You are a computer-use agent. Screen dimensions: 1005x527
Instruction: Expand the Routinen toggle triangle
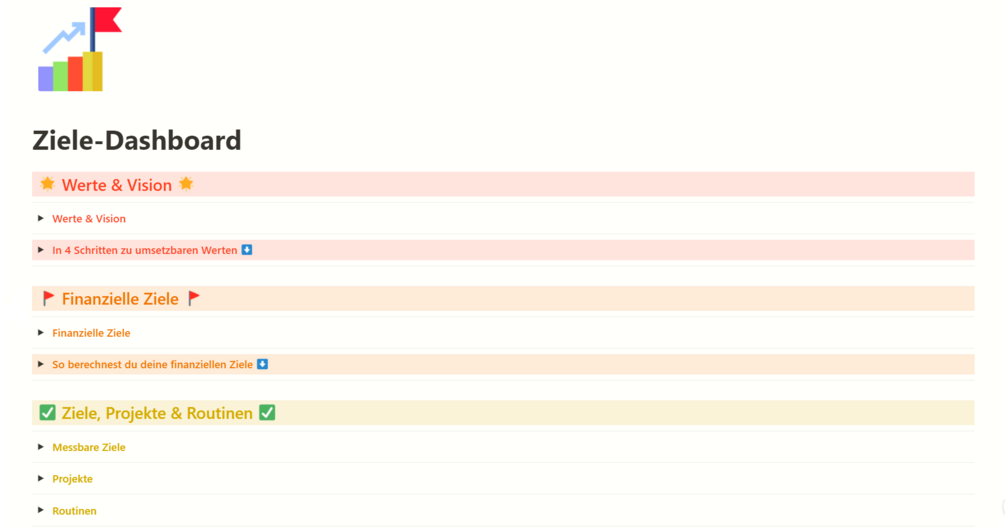(41, 510)
